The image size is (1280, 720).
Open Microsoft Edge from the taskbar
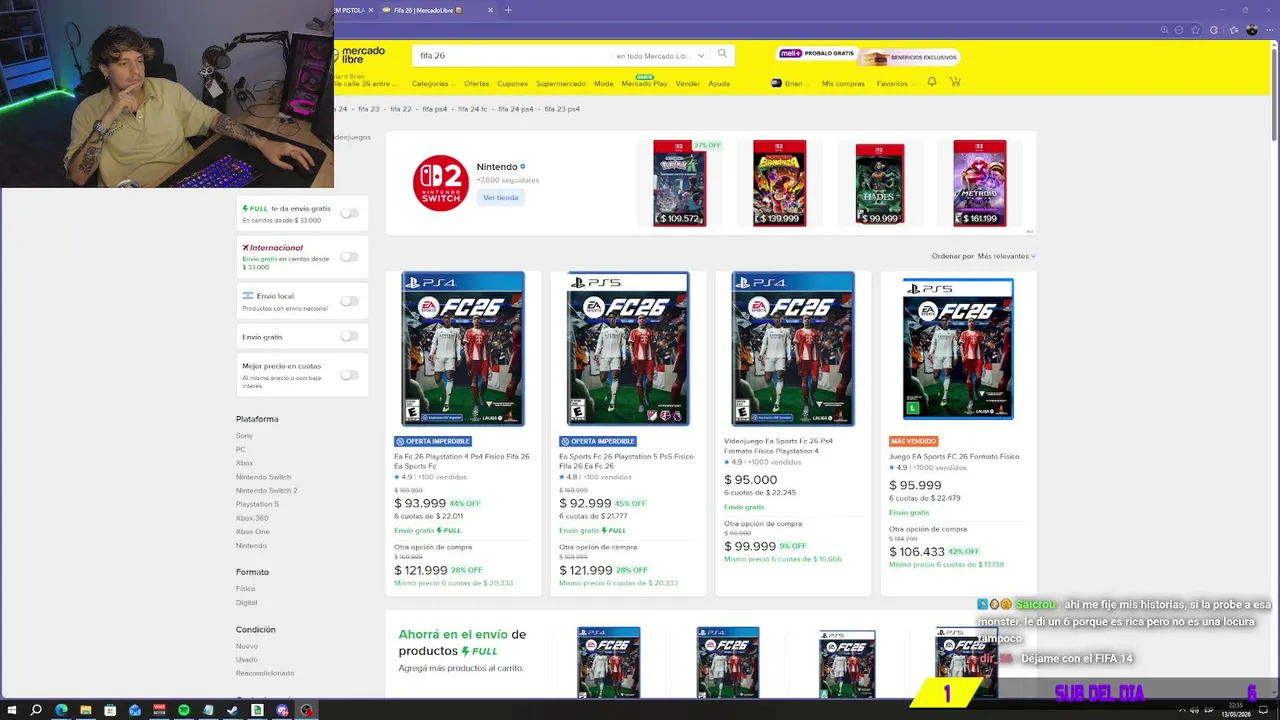tap(61, 710)
